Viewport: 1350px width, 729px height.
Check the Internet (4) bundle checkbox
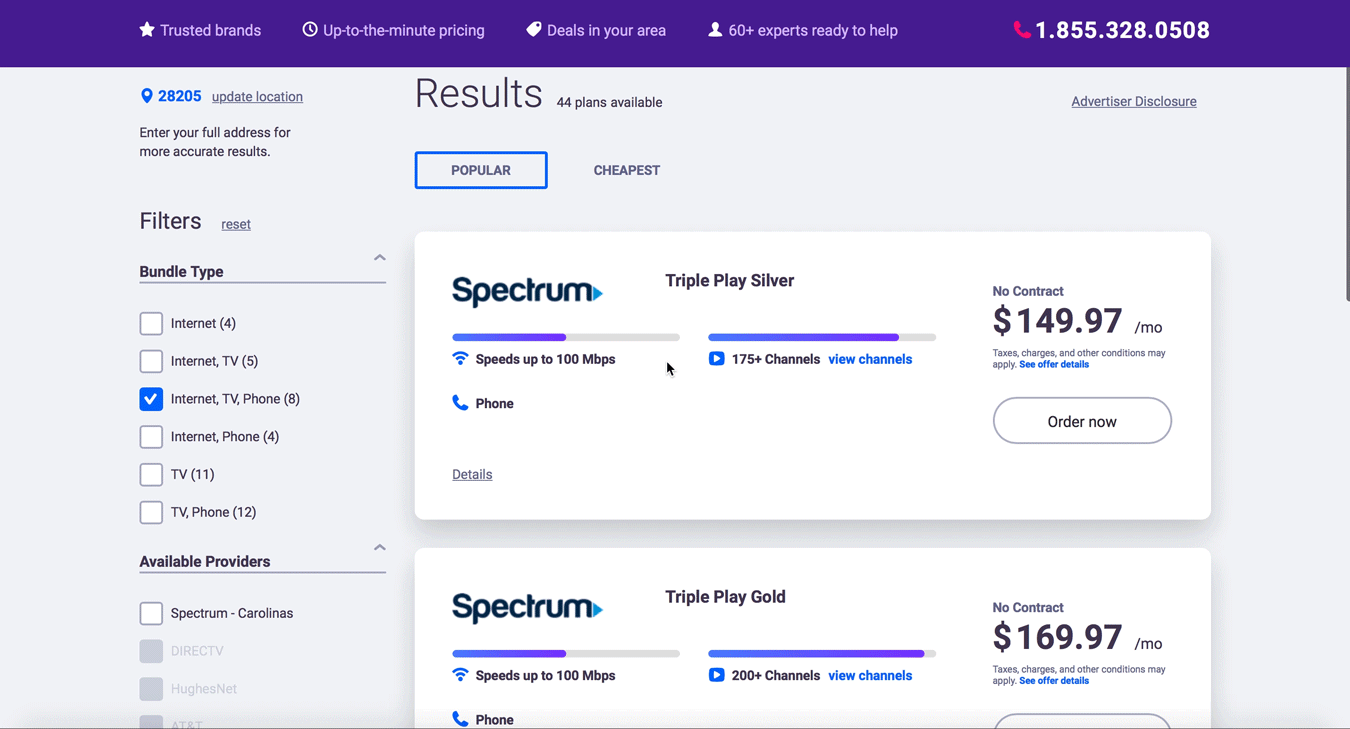151,323
